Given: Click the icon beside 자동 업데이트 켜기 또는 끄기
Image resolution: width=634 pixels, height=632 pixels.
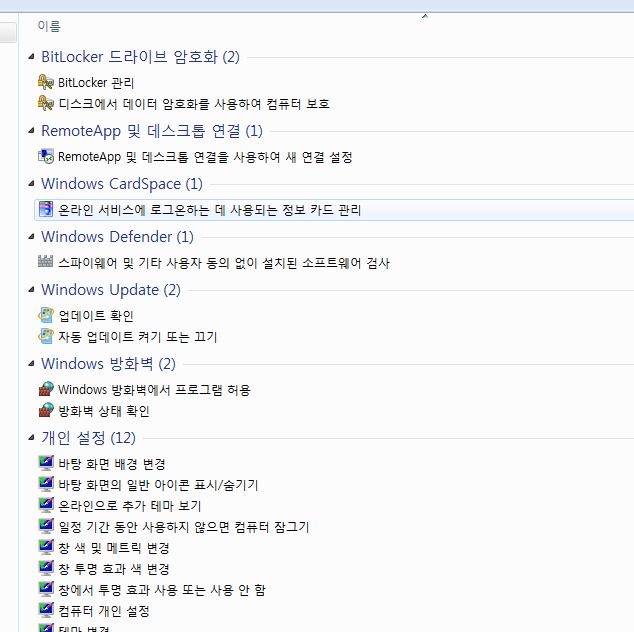Looking at the screenshot, I should (46, 336).
